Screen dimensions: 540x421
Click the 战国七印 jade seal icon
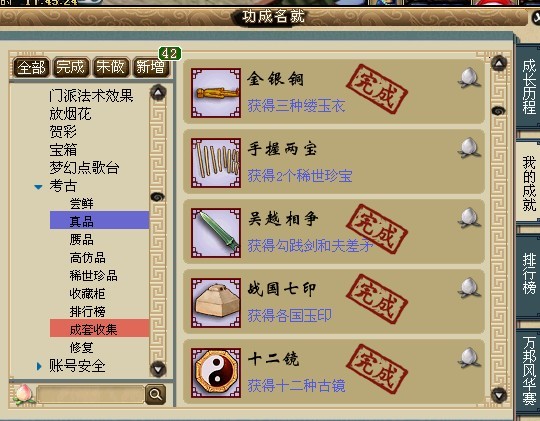pos(216,303)
